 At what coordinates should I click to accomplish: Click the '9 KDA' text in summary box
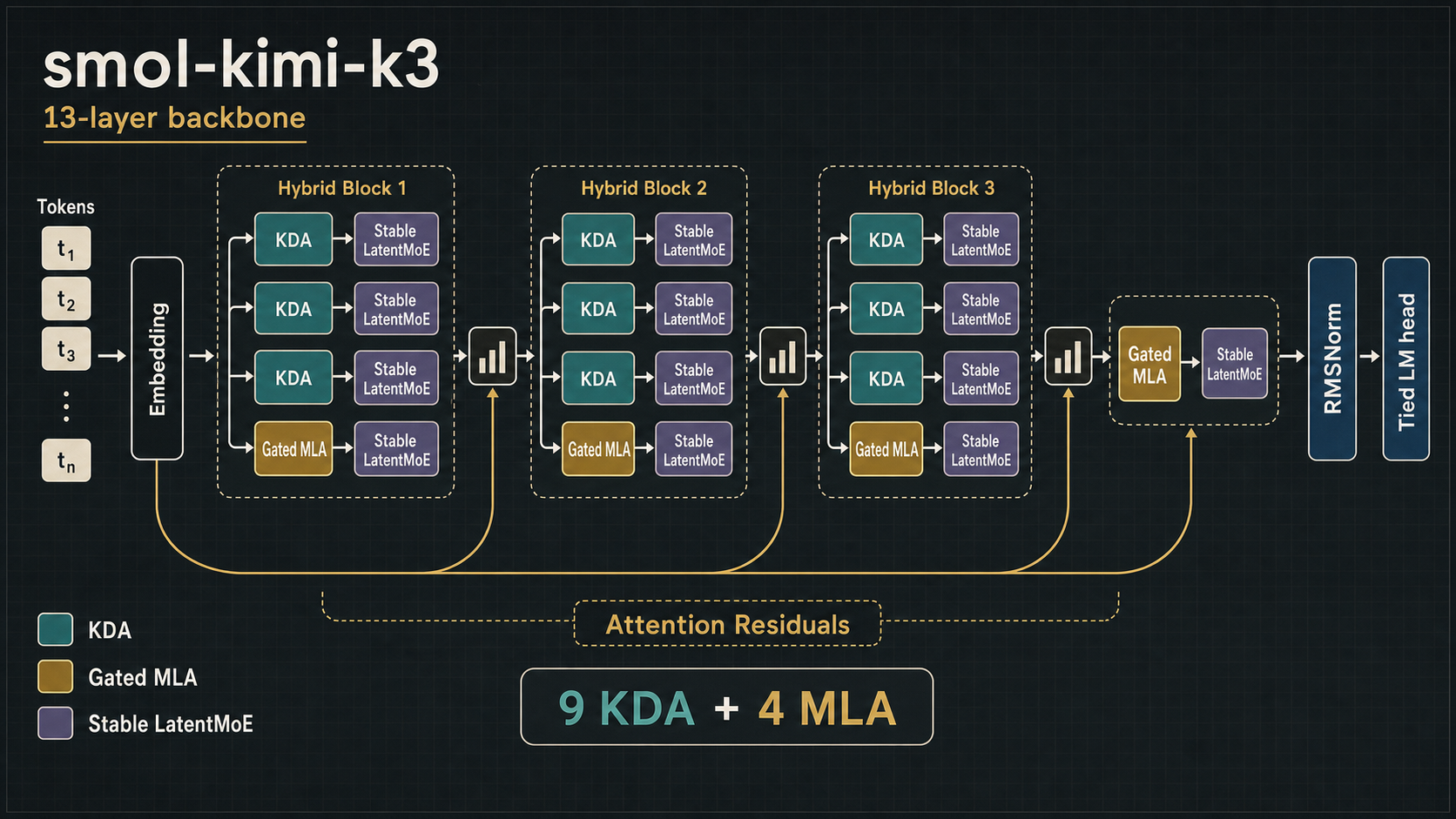(626, 708)
